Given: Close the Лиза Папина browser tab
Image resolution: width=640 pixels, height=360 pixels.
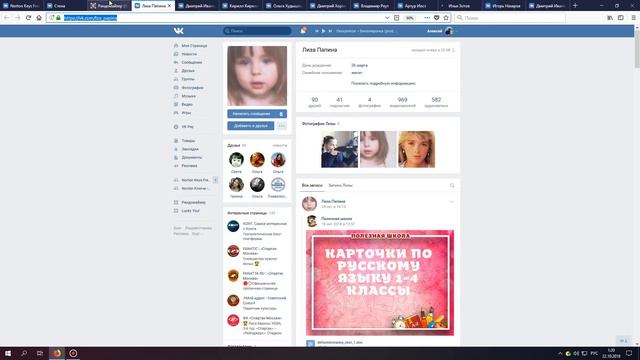Looking at the screenshot, I should 169,6.
